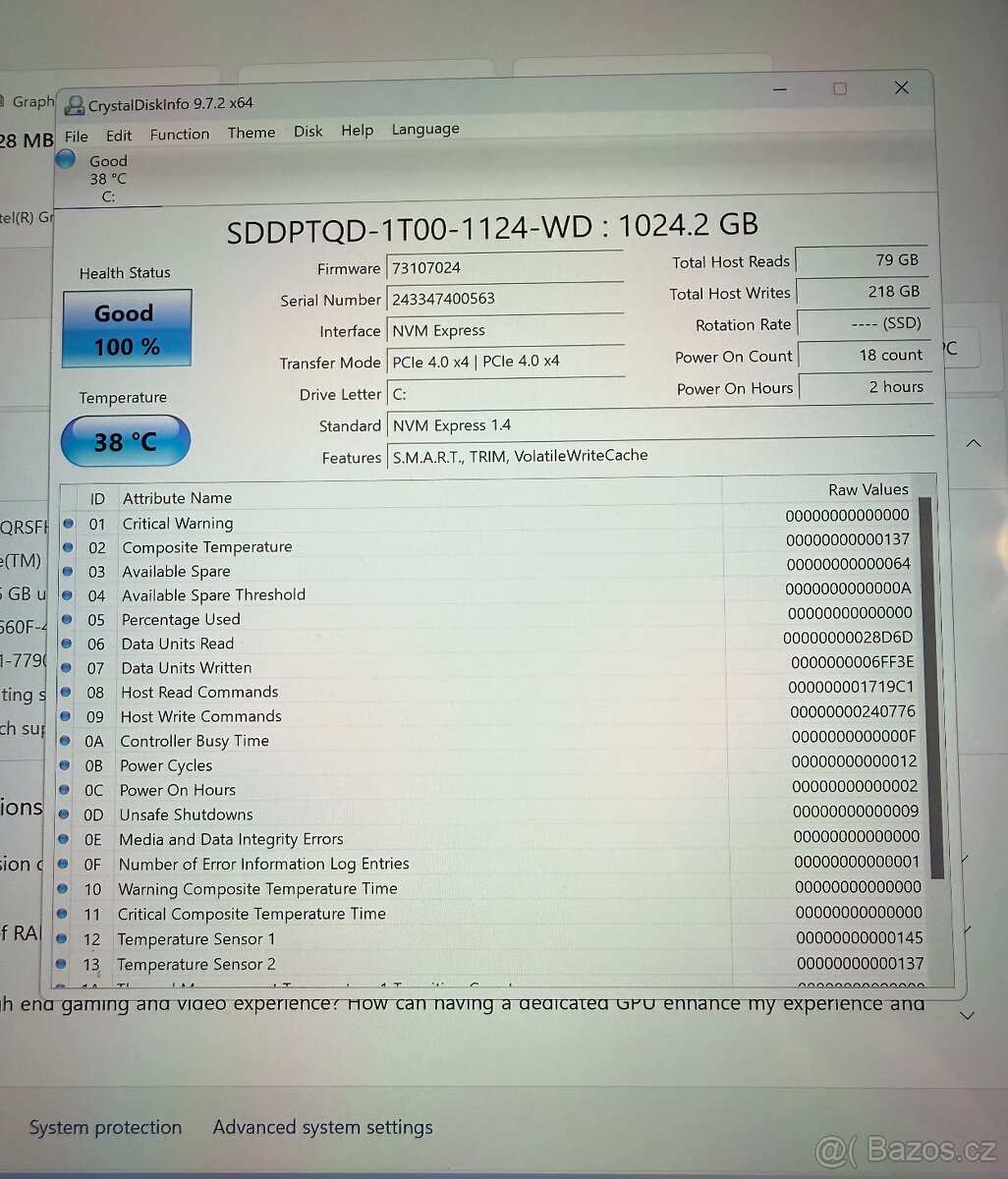Click the status dot beside Composite Temperature
Screen dimensions: 1008x1179
pos(69,547)
